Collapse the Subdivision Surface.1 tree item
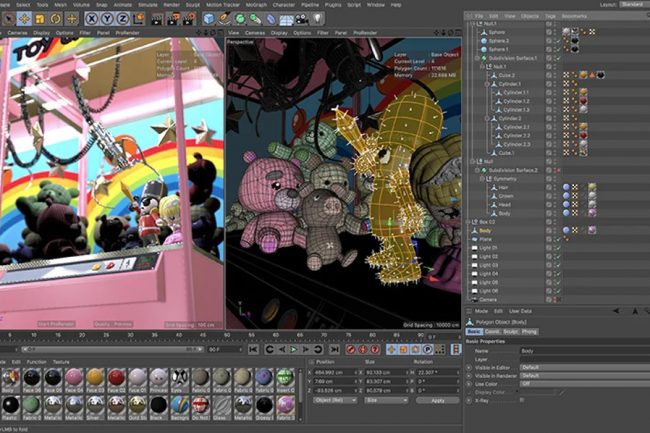Screen dimensions: 650x433 [x=478, y=58]
